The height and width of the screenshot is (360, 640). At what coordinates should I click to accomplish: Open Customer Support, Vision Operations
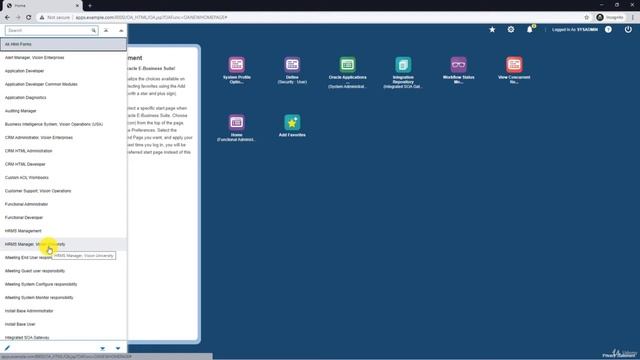click(x=63, y=191)
